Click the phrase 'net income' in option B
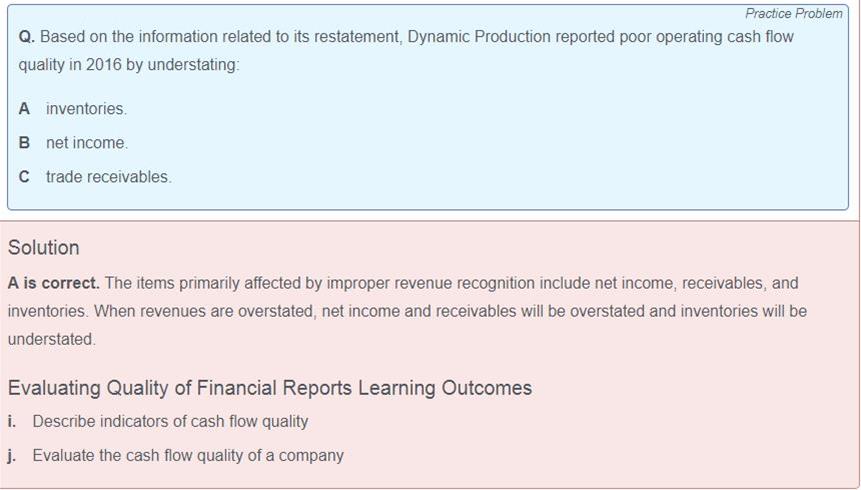 [87, 143]
